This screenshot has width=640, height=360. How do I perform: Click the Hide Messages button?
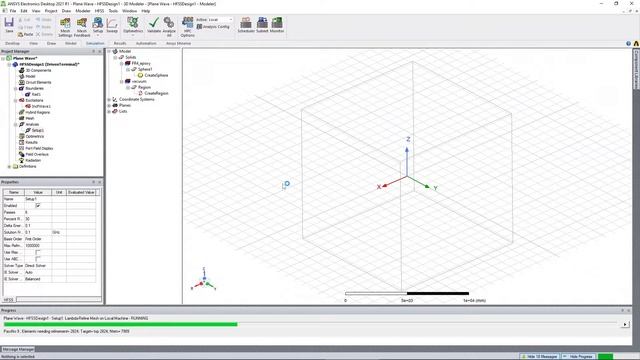pos(540,356)
